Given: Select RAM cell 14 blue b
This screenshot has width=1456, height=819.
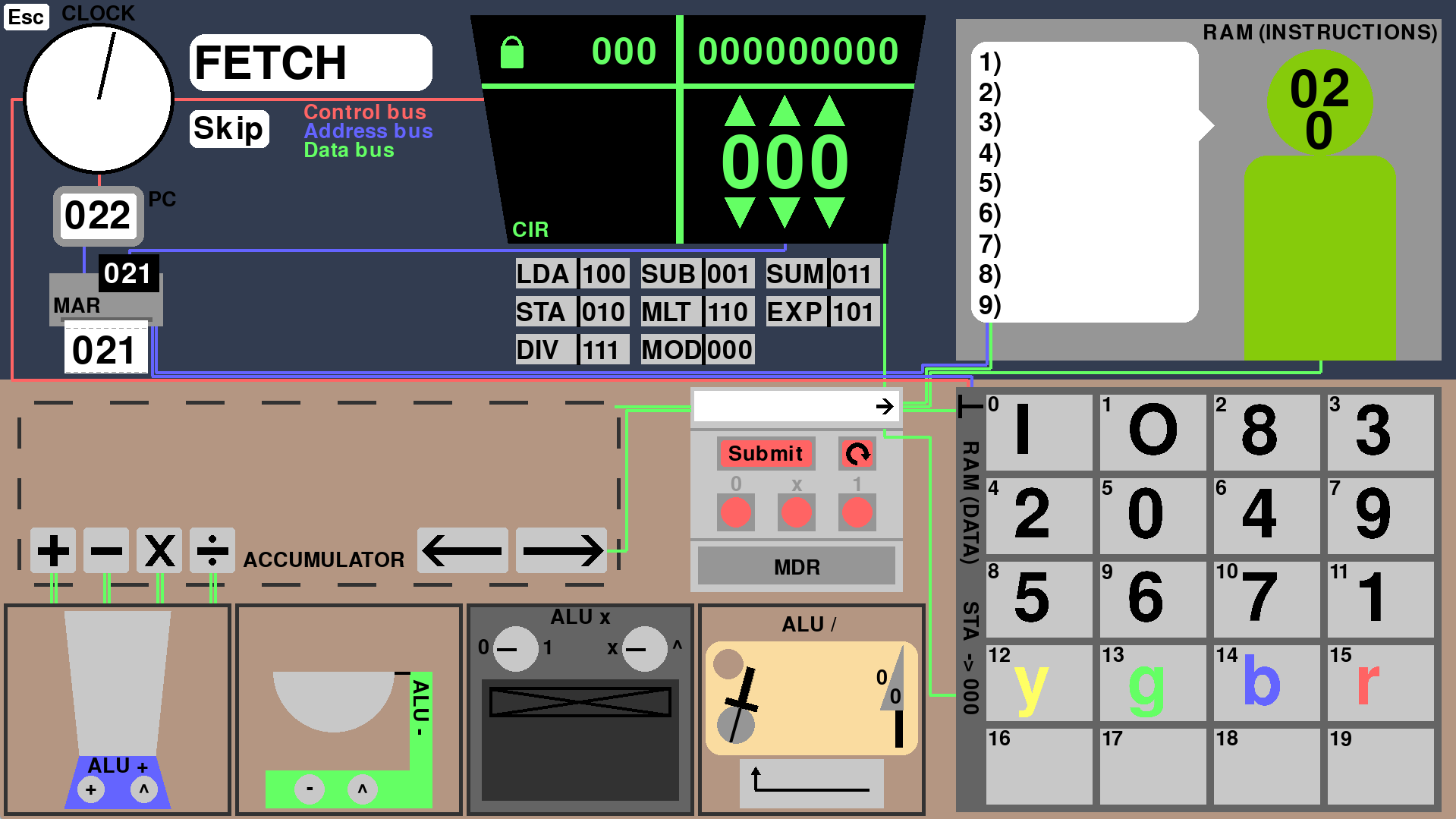Looking at the screenshot, I should [x=1266, y=682].
